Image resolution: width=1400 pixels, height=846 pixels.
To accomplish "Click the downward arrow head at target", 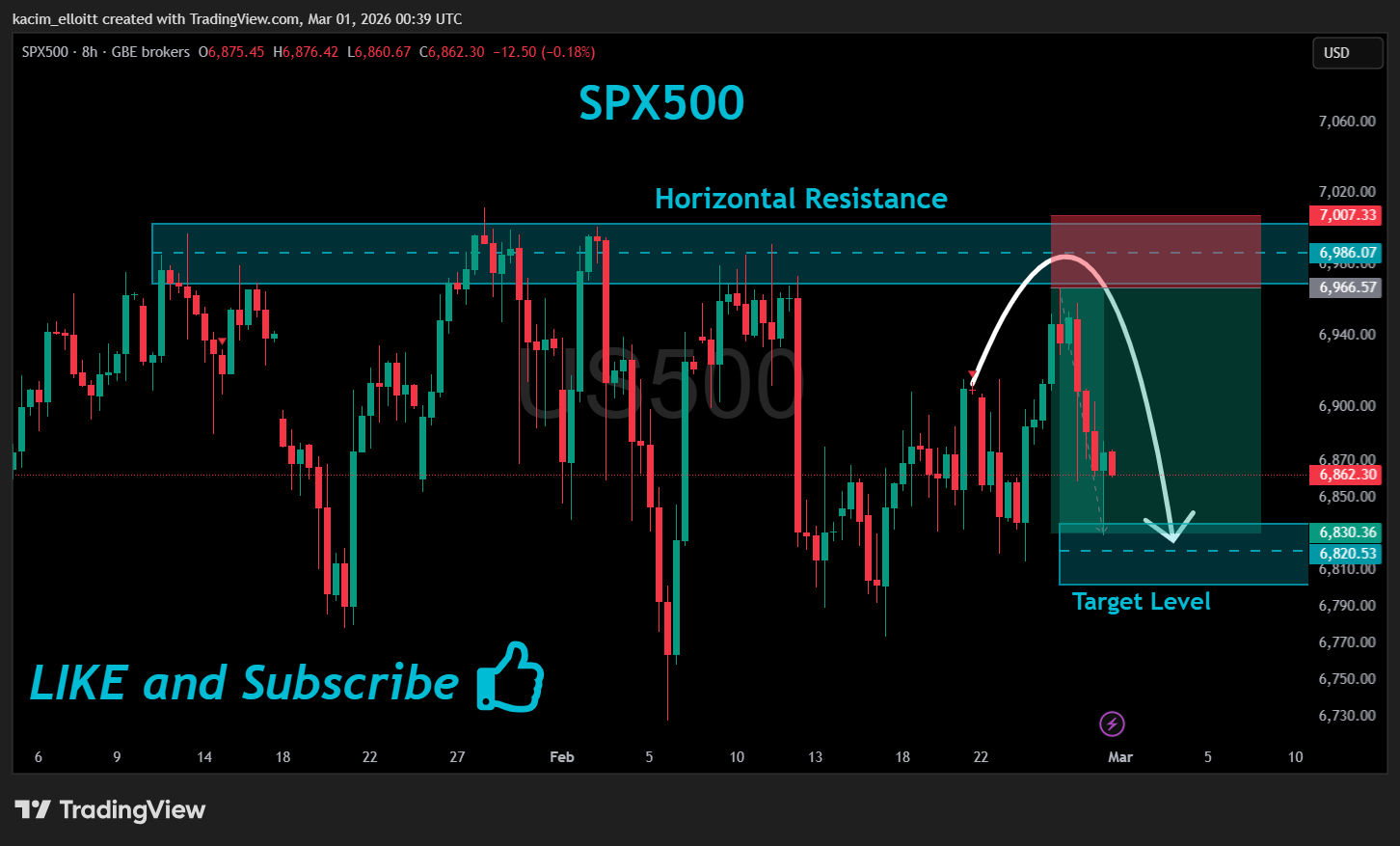I will tap(1171, 528).
